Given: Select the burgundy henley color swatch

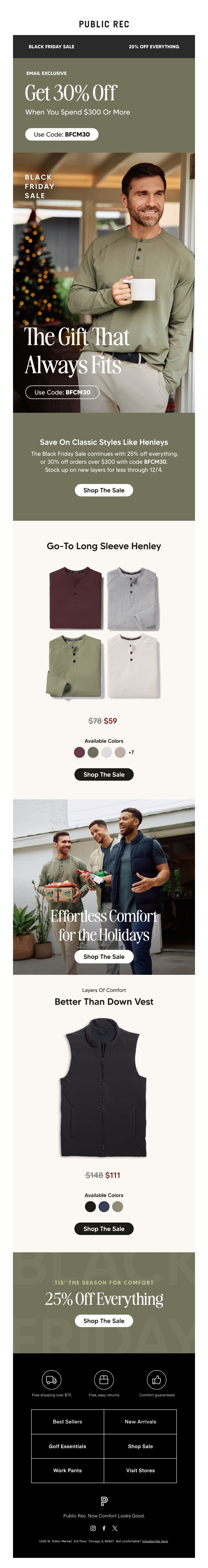Looking at the screenshot, I should point(79,752).
